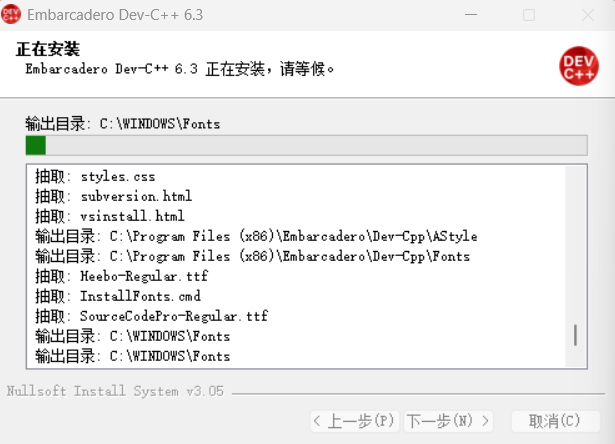Minimize the installer window

pyautogui.click(x=471, y=15)
